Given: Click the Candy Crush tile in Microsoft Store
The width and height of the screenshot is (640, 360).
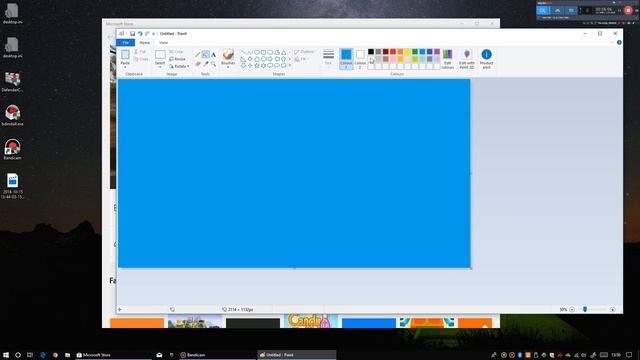Looking at the screenshot, I should [x=311, y=321].
